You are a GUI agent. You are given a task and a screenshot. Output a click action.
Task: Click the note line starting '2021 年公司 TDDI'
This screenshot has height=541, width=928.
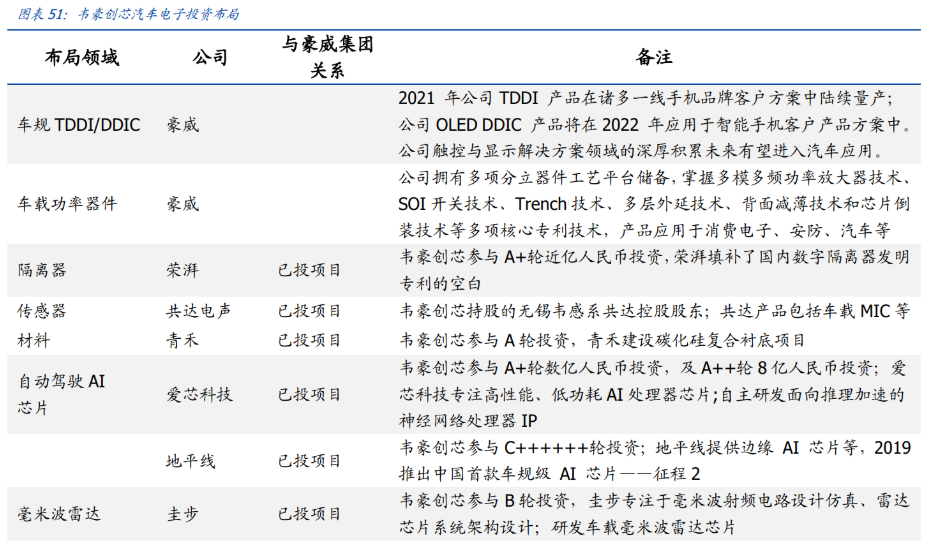[646, 98]
